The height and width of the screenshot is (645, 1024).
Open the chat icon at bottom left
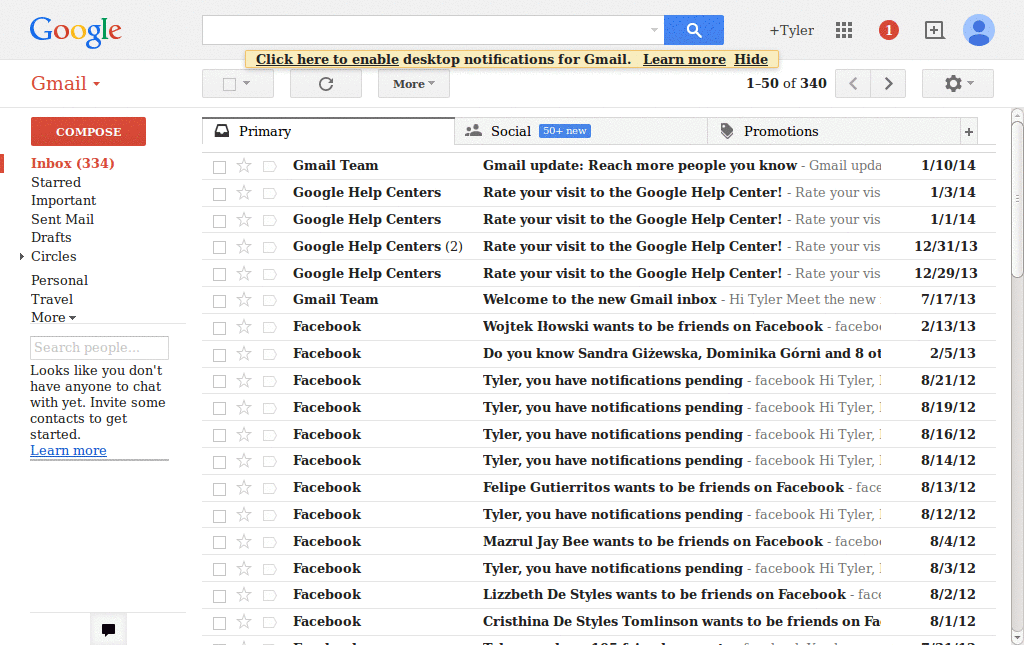pos(108,630)
